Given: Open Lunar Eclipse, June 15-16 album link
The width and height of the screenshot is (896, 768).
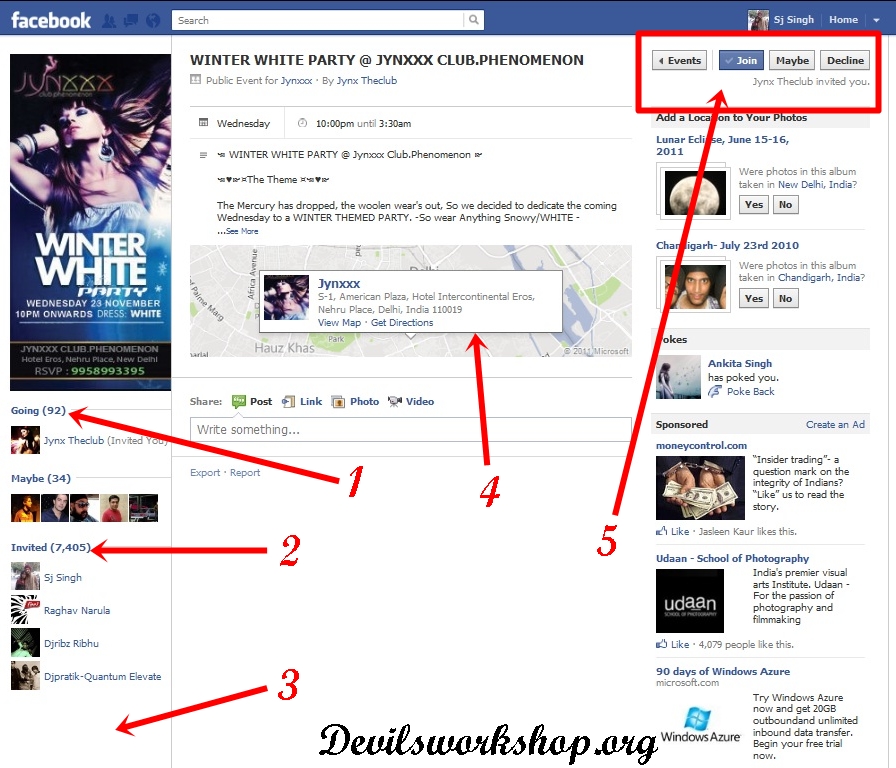Looking at the screenshot, I should (x=722, y=145).
